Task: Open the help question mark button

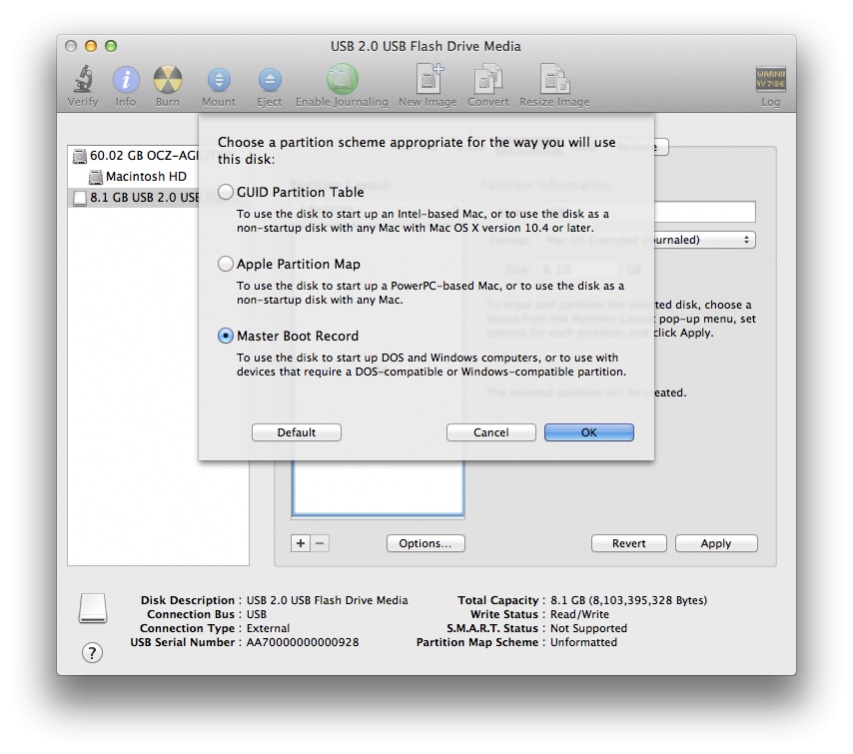Action: pyautogui.click(x=92, y=653)
